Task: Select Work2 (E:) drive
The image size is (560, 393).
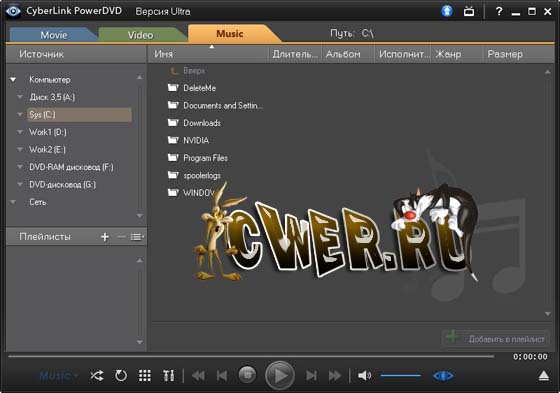Action: click(48, 150)
